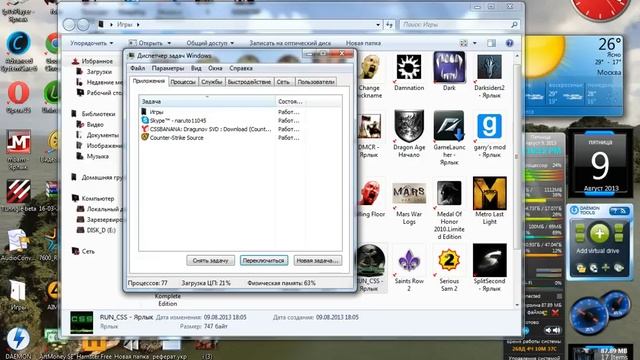The height and width of the screenshot is (360, 640).
Task: Open the Serious Sam 2 shortcut
Action: tap(449, 260)
